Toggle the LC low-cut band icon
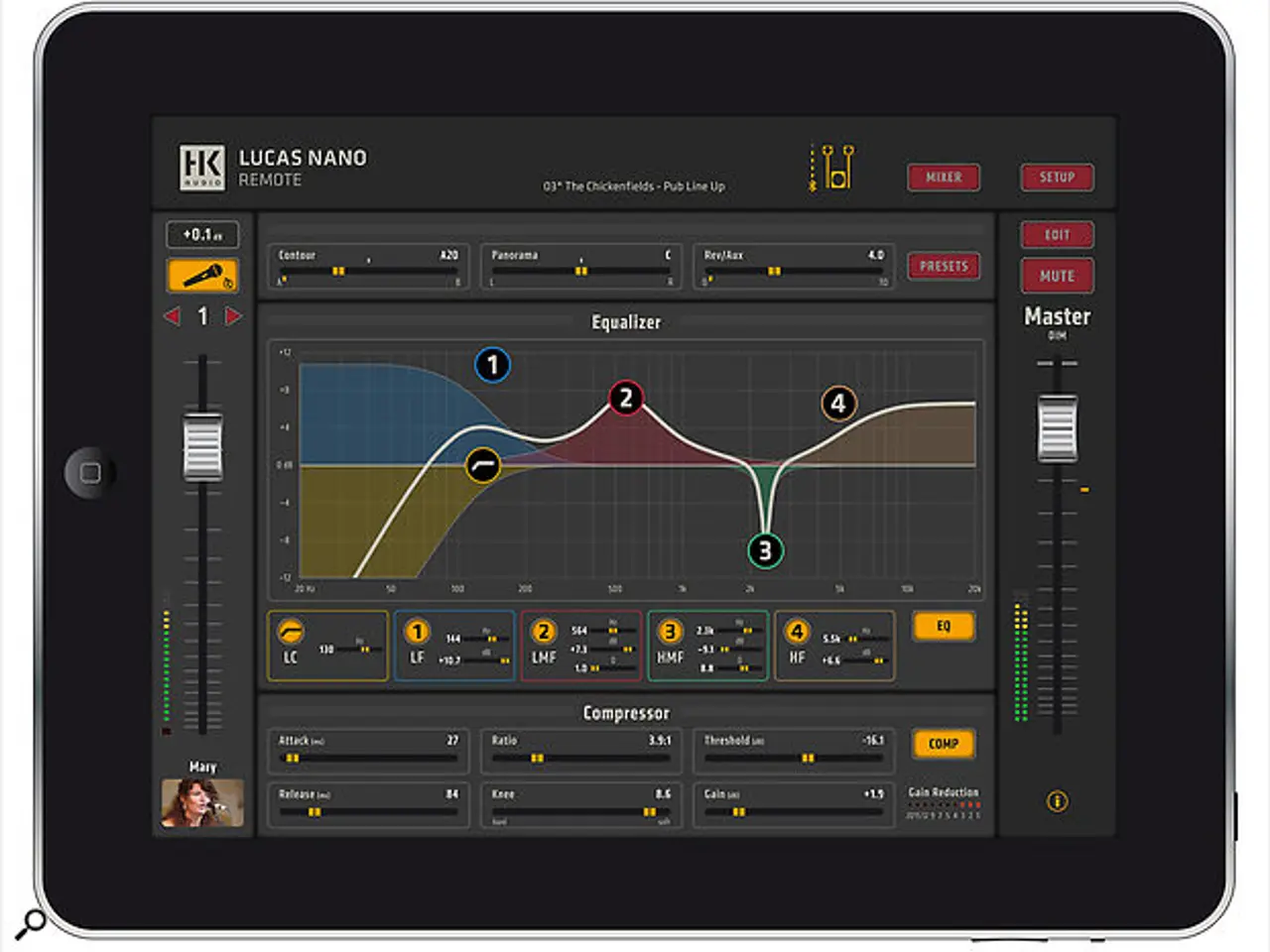Screen dimensions: 1270x952 point(290,632)
